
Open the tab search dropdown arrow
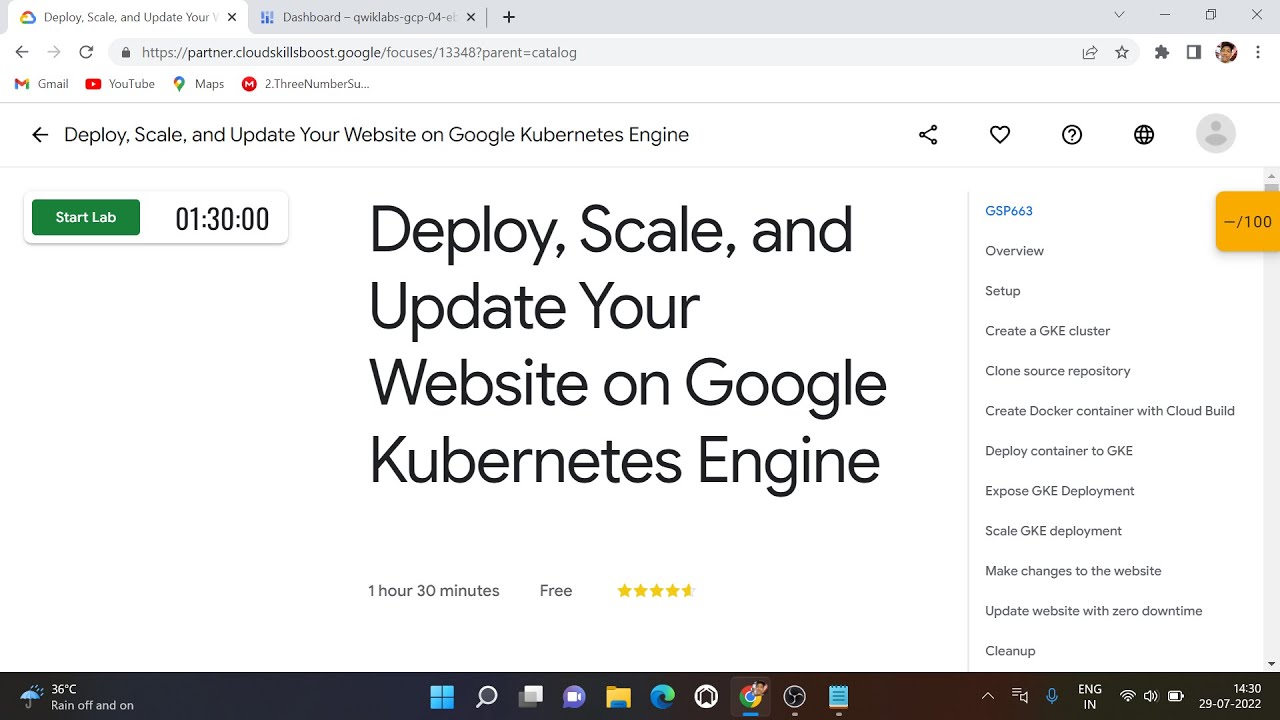(x=1119, y=15)
